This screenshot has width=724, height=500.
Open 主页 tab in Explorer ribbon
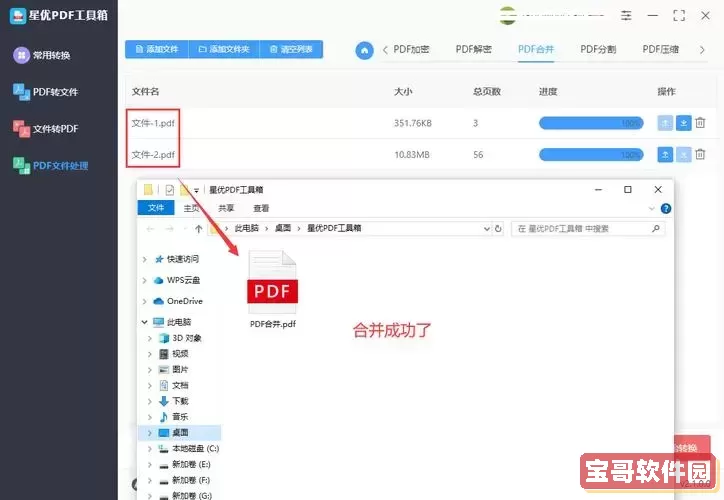192,208
